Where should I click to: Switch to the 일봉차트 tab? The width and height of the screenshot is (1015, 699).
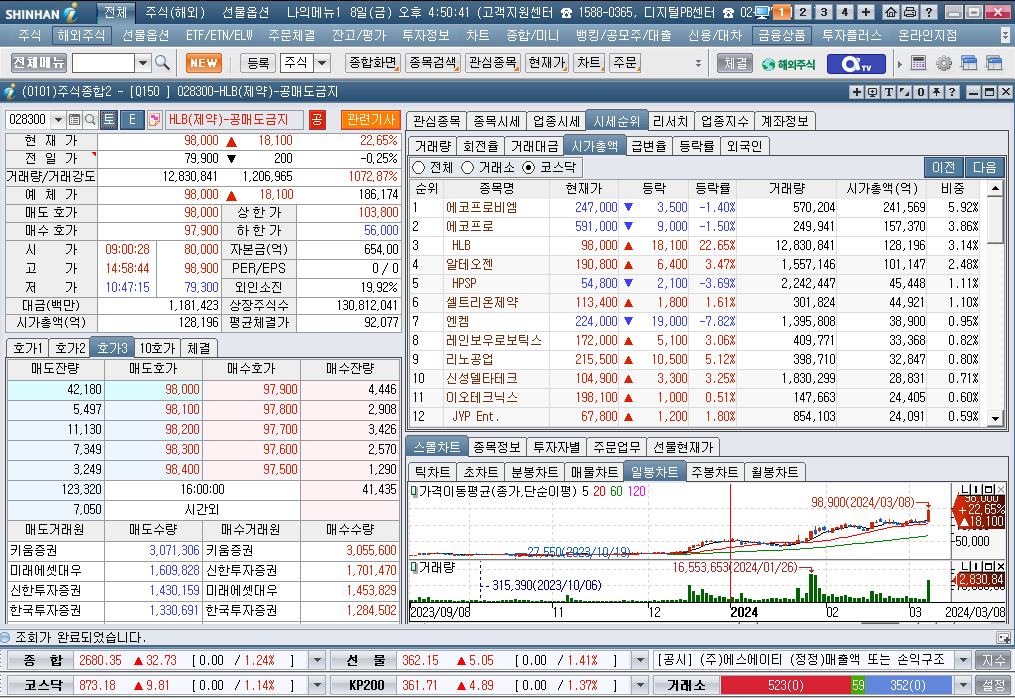tap(654, 472)
